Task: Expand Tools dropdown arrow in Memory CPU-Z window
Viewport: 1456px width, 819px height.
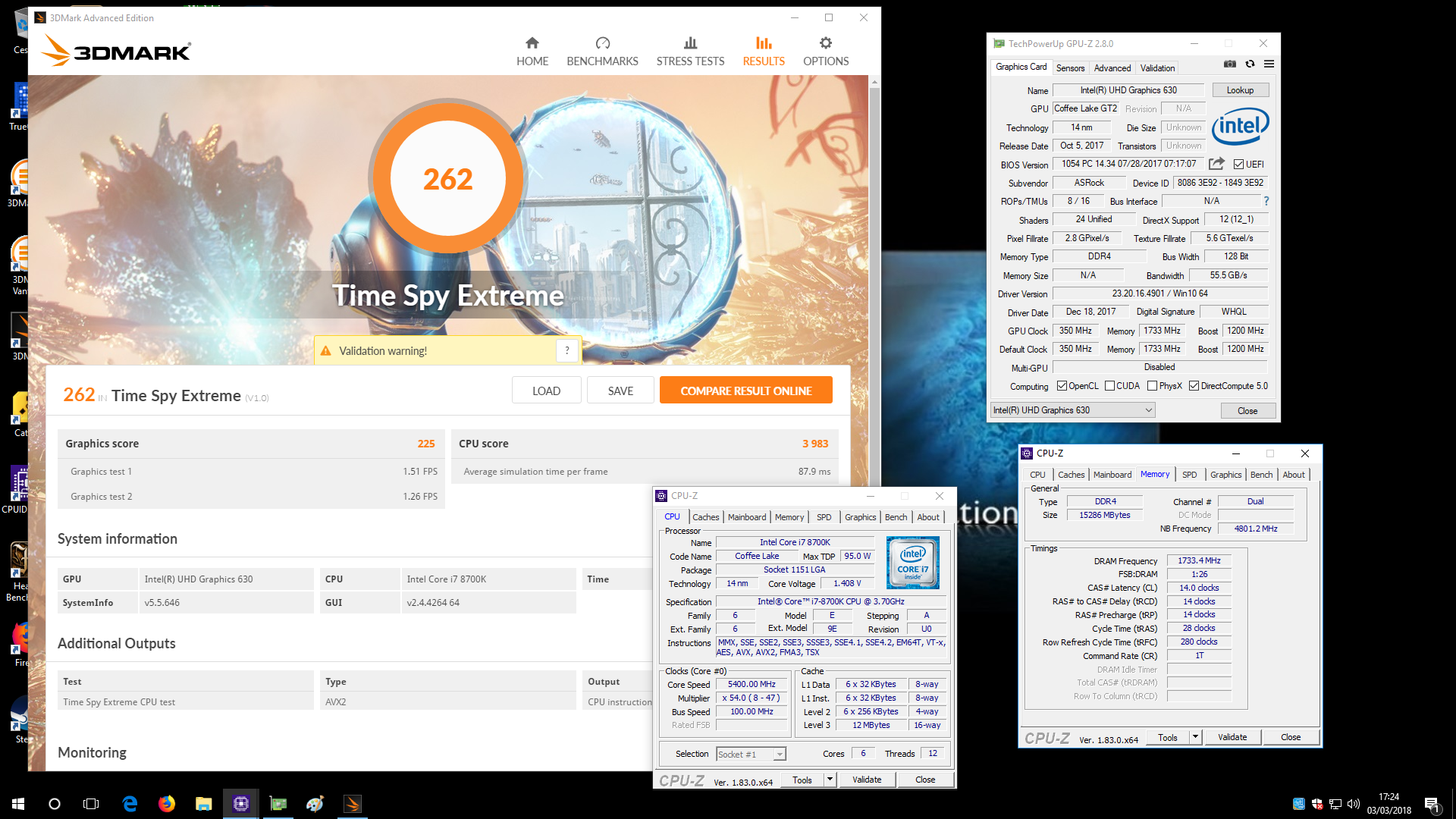Action: [x=1195, y=737]
